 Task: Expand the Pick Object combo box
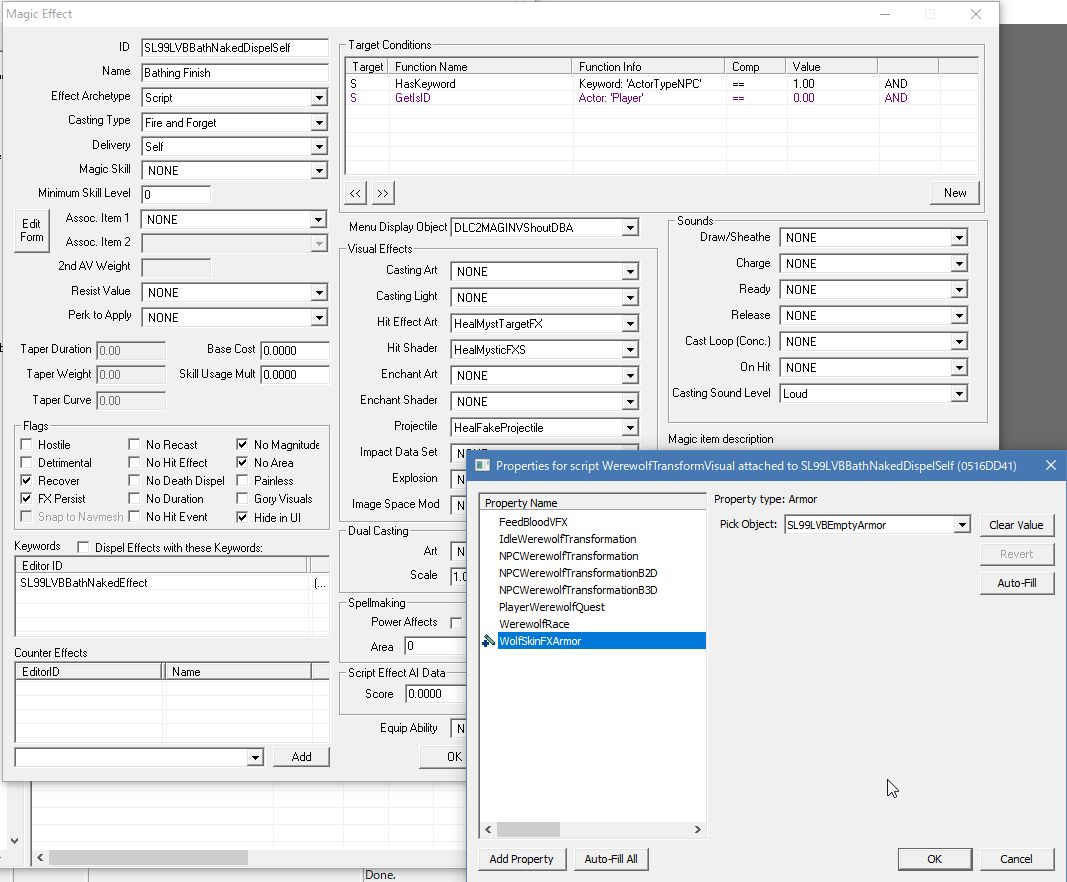(x=961, y=525)
